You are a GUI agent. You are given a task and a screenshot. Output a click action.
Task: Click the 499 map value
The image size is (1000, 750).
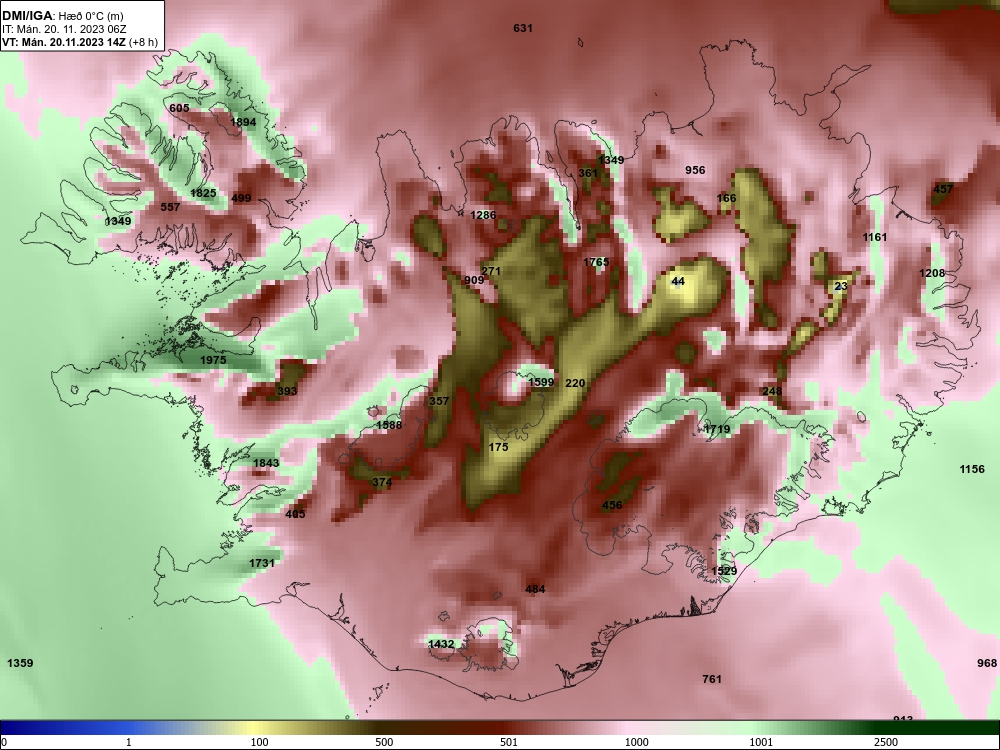[241, 198]
